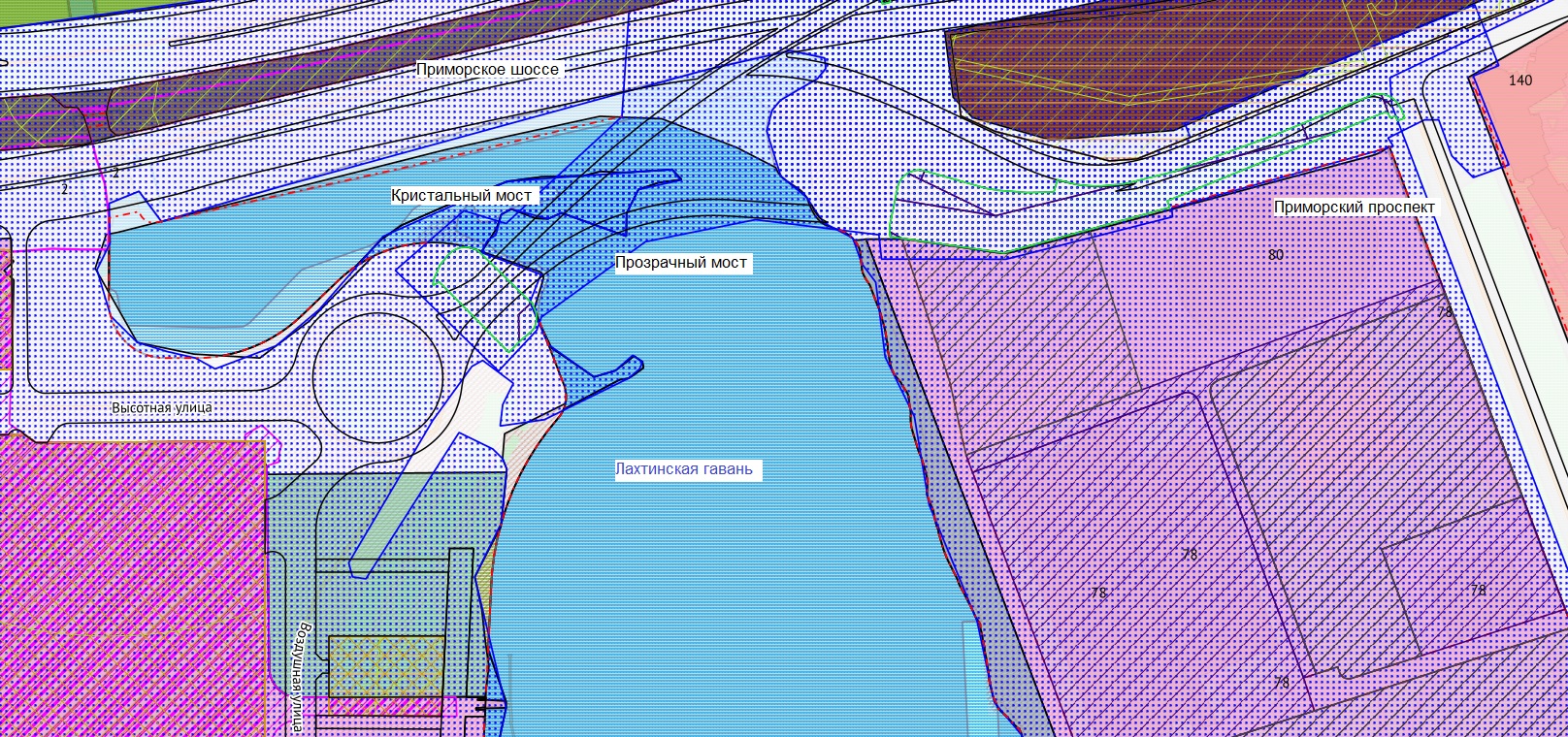
Task: Click the Приморское шоссе road label
Action: coord(487,70)
